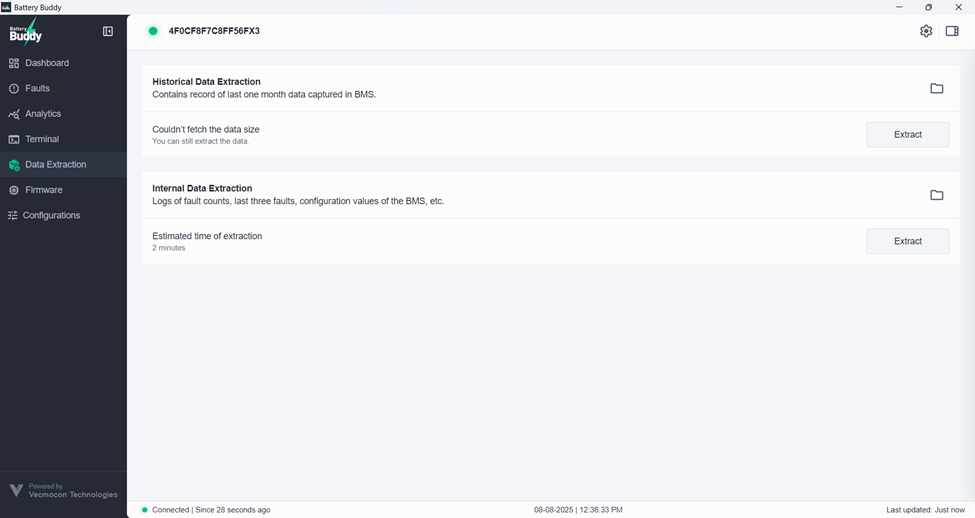Click the green connection dot beside device ID
The width and height of the screenshot is (975, 518).
(153, 31)
